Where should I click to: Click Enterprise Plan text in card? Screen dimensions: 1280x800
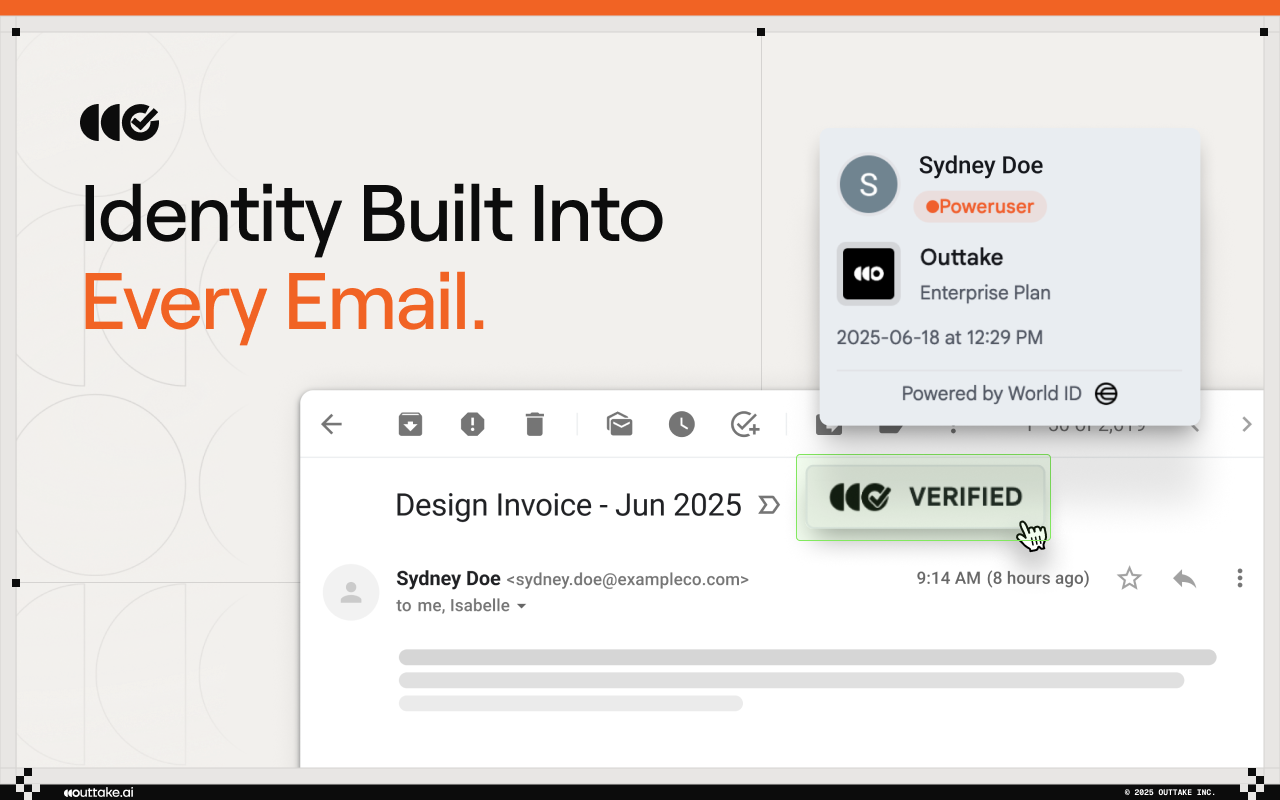(x=985, y=293)
